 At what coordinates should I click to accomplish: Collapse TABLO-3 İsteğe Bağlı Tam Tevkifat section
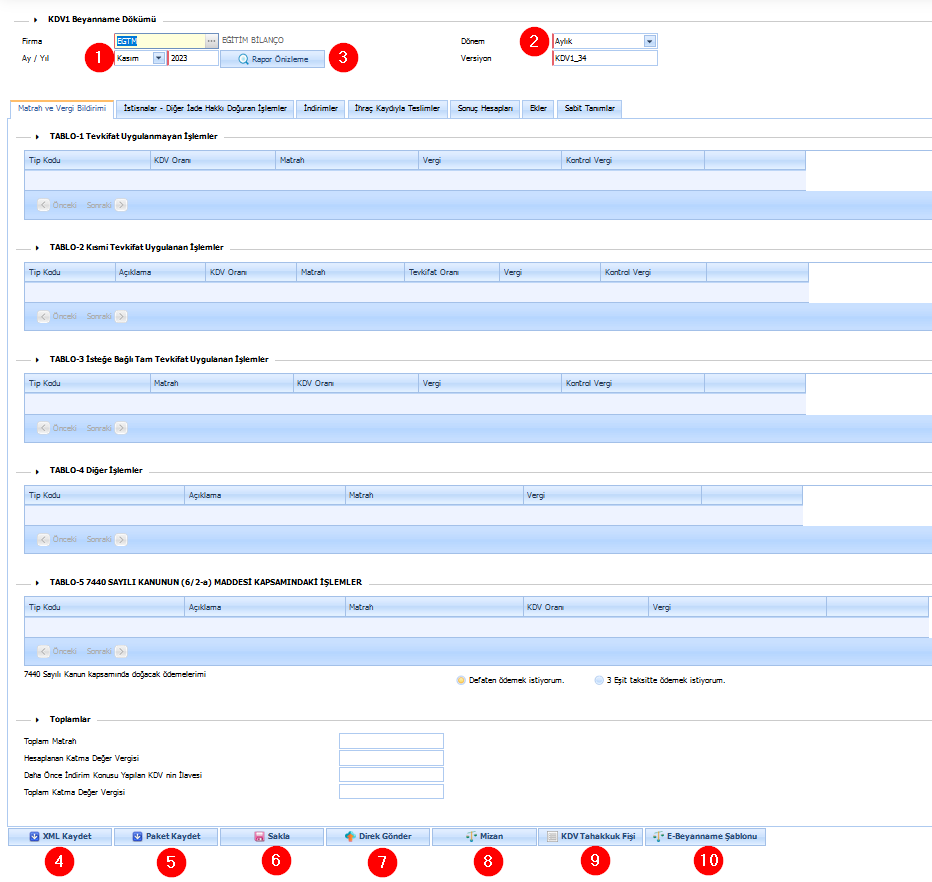click(37, 360)
